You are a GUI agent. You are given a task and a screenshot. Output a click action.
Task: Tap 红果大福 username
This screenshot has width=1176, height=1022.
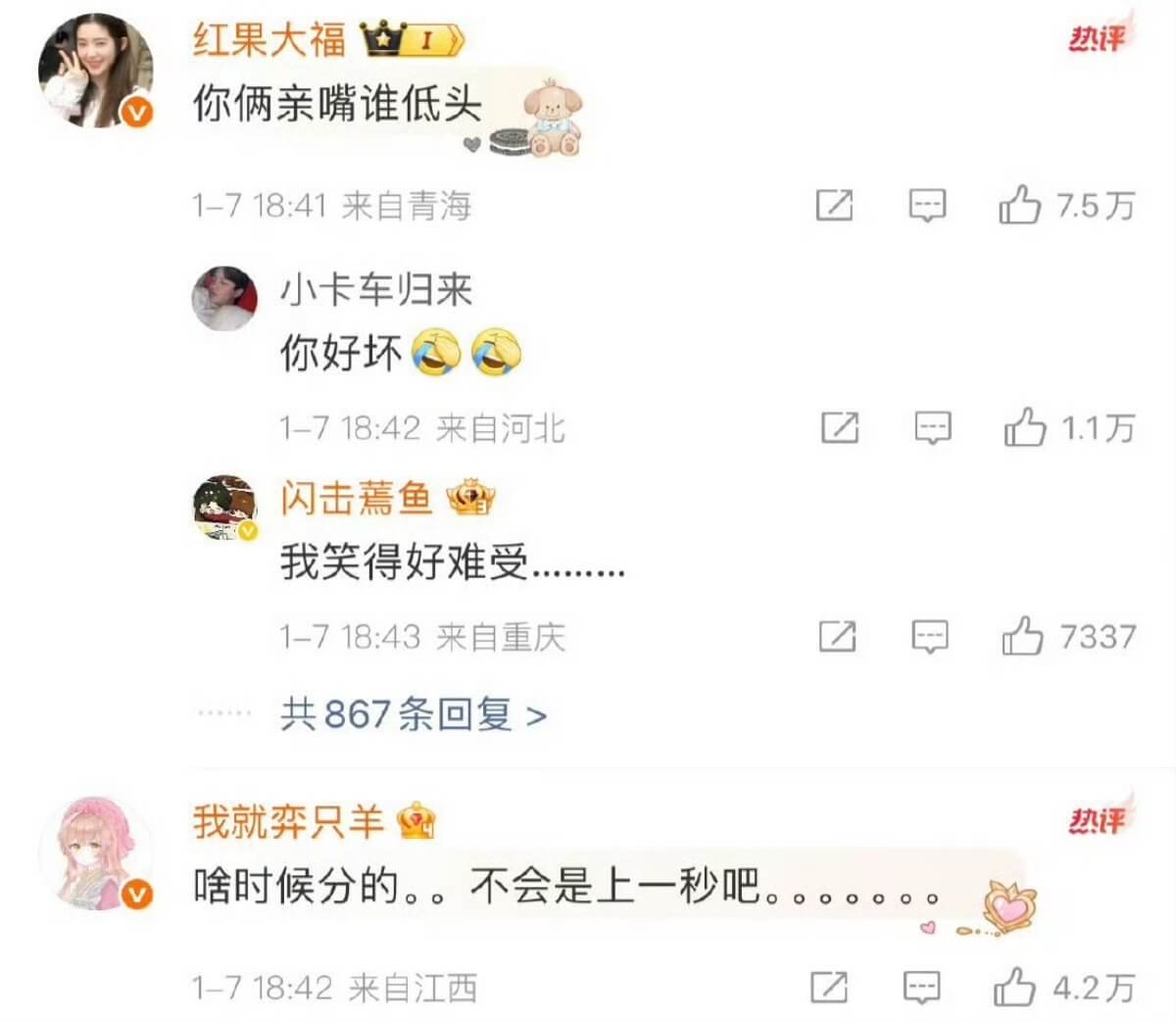269,39
